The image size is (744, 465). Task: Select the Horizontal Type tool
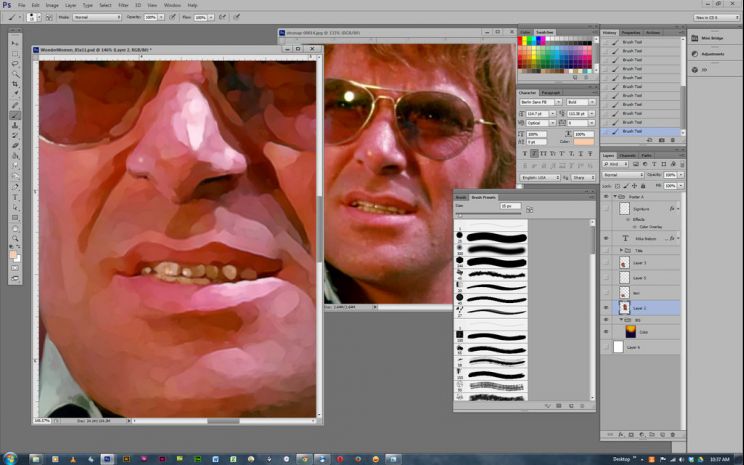(x=15, y=197)
